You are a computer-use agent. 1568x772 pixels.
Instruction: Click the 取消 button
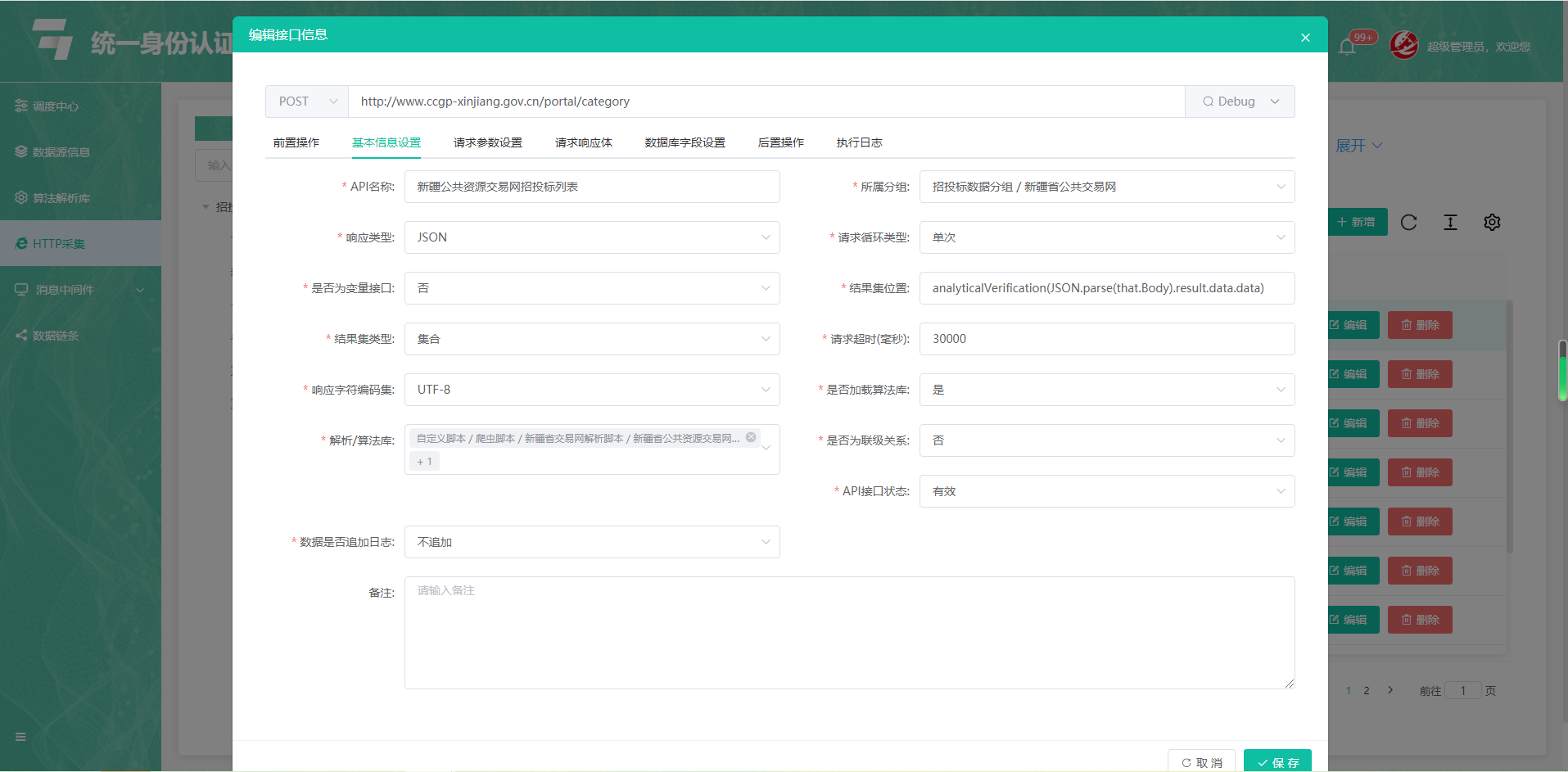tap(1201, 761)
